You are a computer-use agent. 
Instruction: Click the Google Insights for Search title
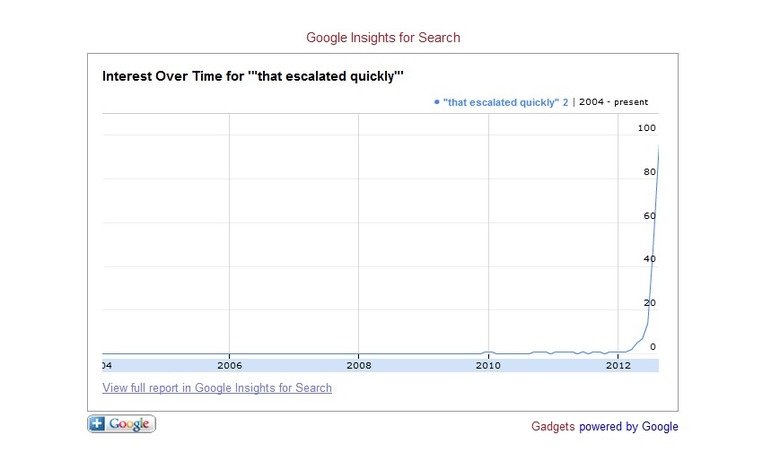pyautogui.click(x=383, y=38)
